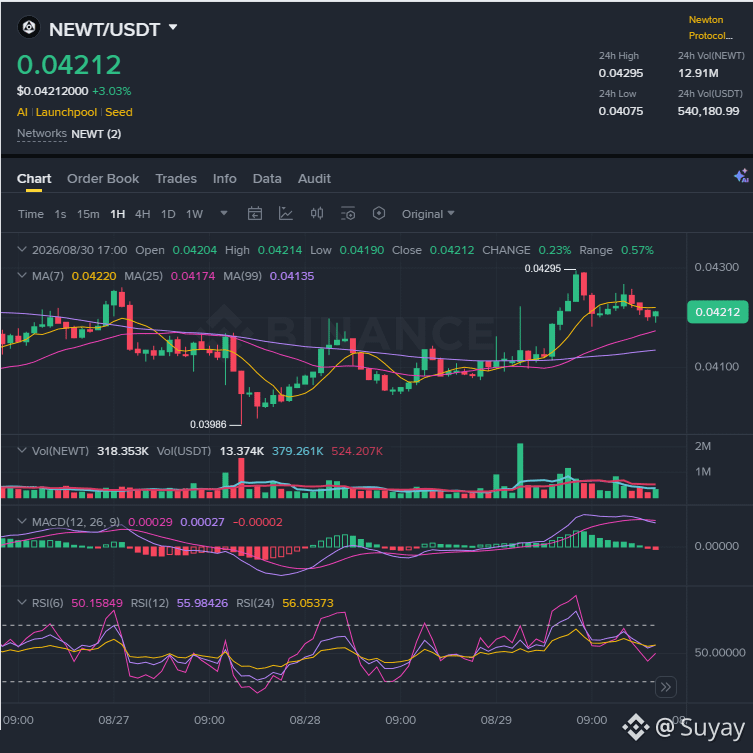Image resolution: width=753 pixels, height=753 pixels.
Task: Click the 24h Vol(USDT) value 540,180.99
Action: [x=708, y=111]
